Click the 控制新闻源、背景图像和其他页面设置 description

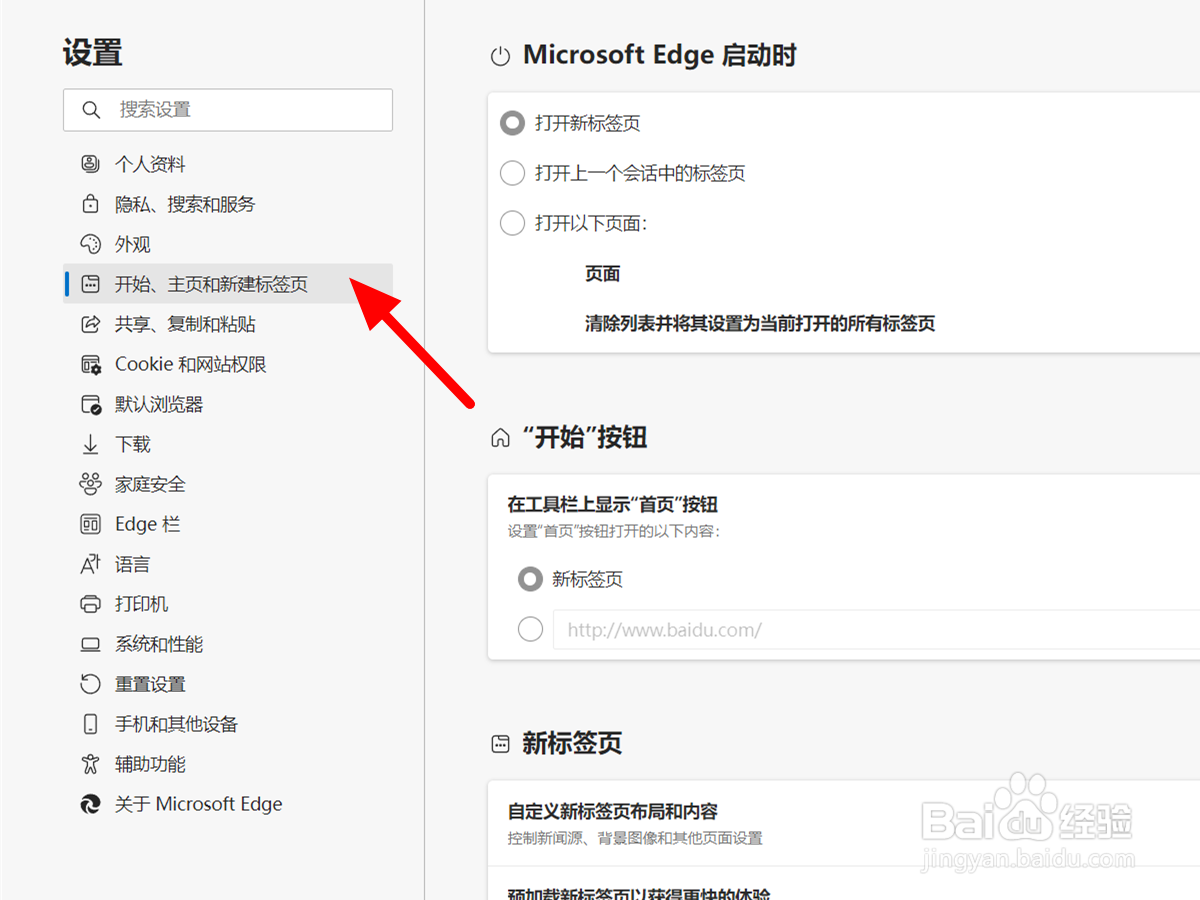click(x=634, y=838)
